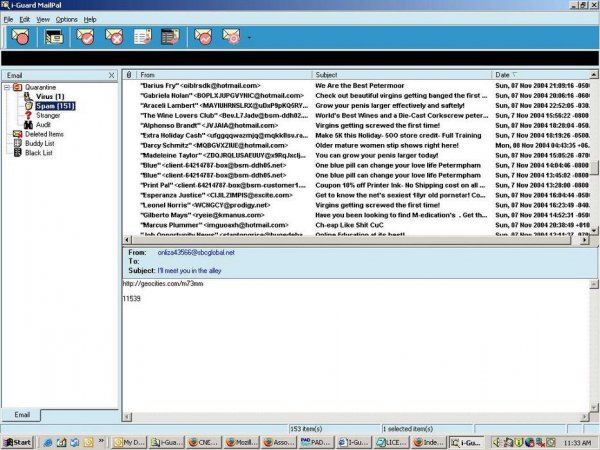Click subject text I'll meet you in the alley
600x450 pixels.
click(x=189, y=271)
